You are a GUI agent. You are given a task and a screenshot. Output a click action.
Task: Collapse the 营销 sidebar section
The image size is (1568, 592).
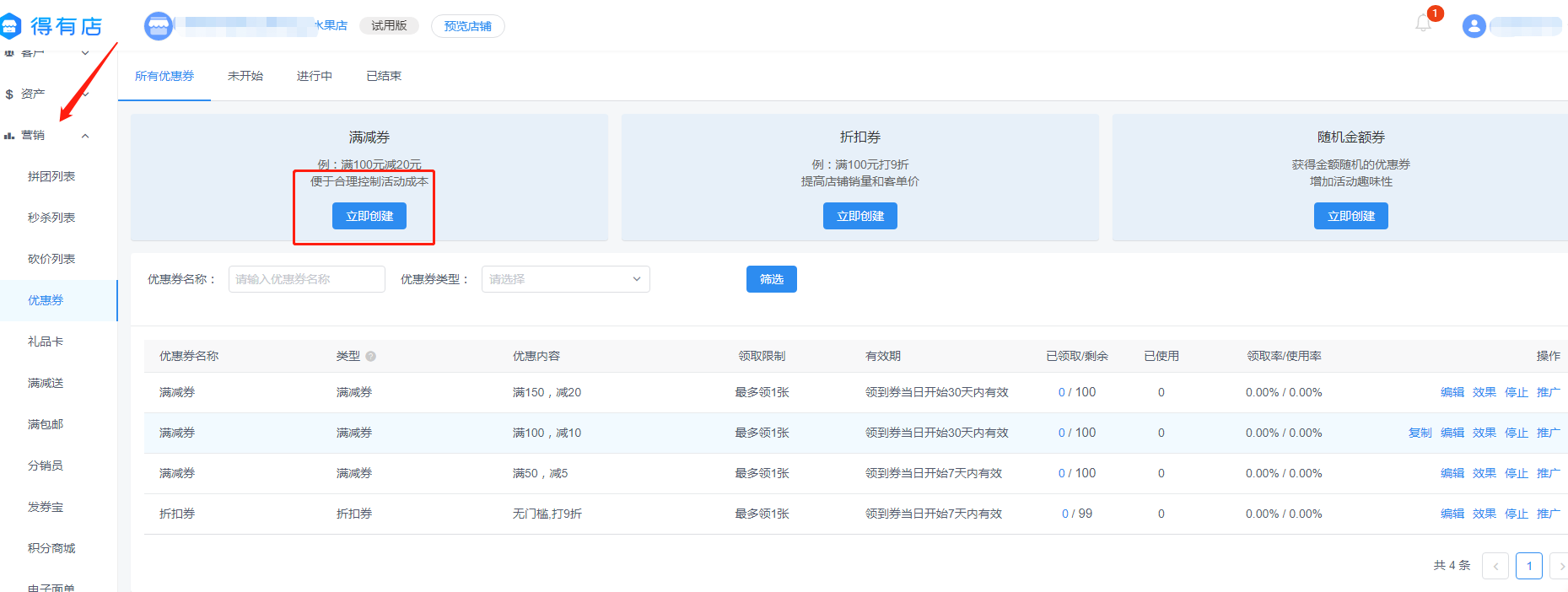tap(85, 136)
